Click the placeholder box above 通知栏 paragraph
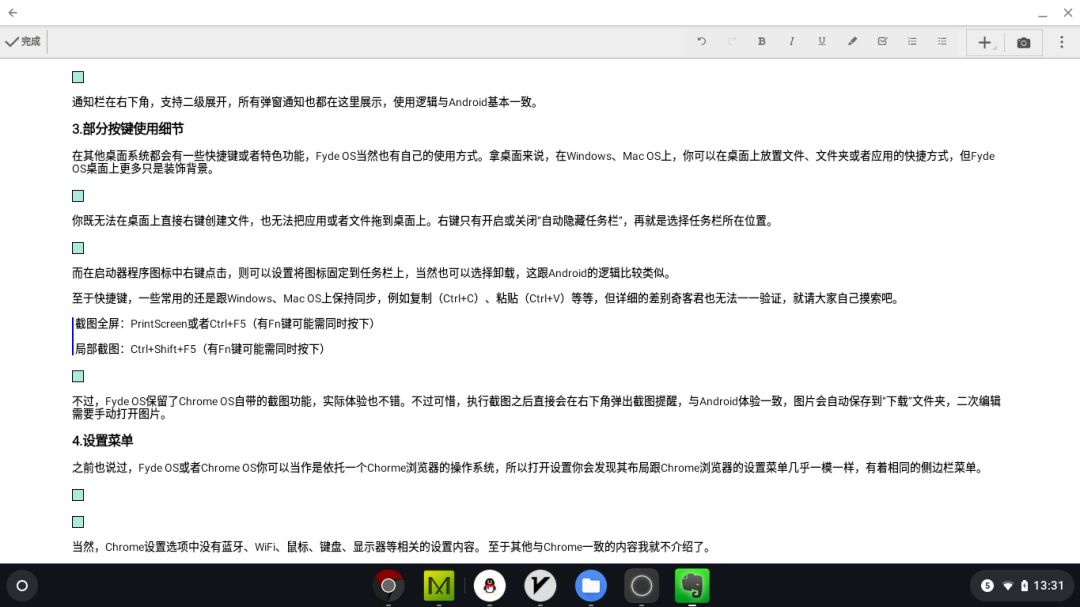This screenshot has height=607, width=1080. 78,77
